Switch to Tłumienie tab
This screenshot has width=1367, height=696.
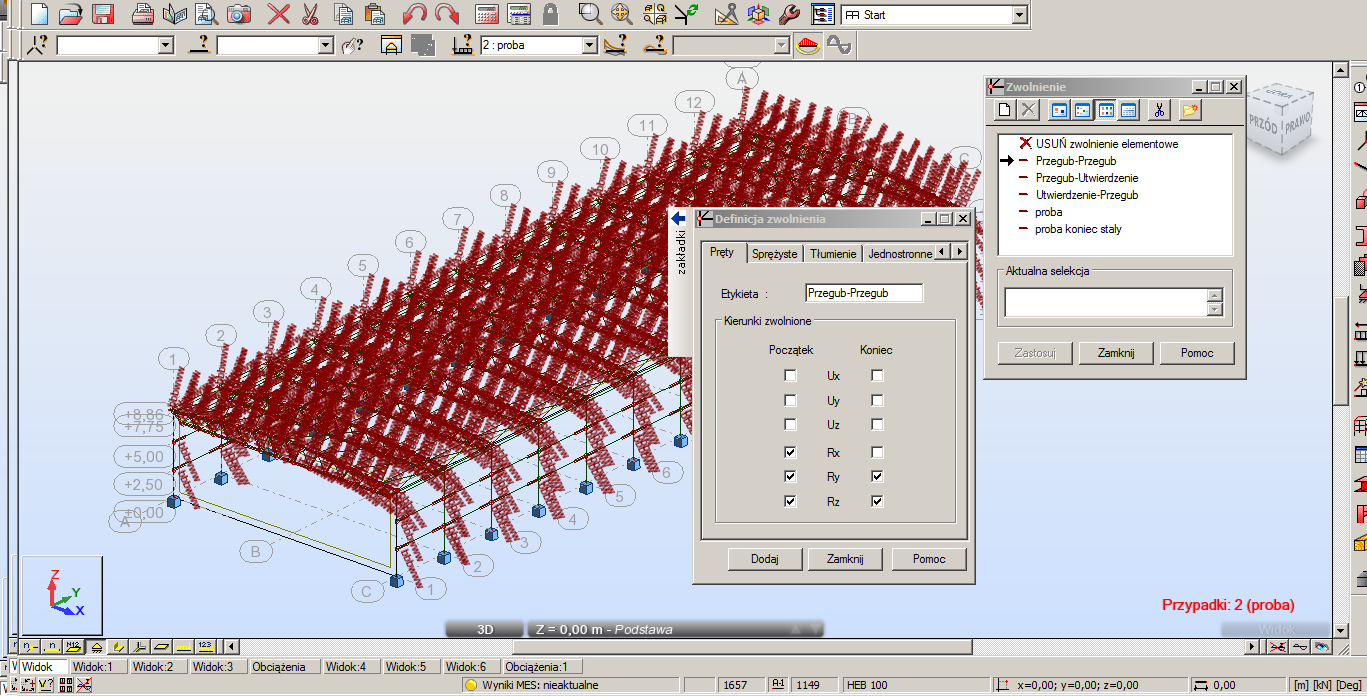pyautogui.click(x=833, y=254)
